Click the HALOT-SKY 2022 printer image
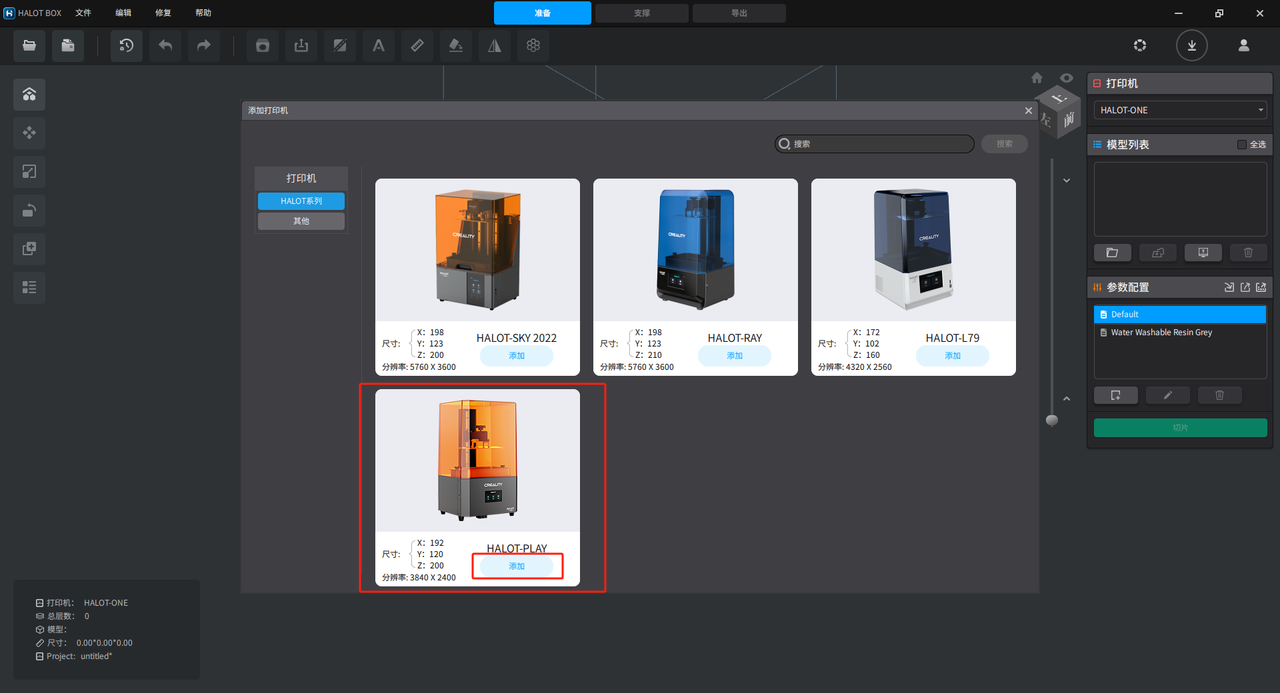 [x=478, y=250]
